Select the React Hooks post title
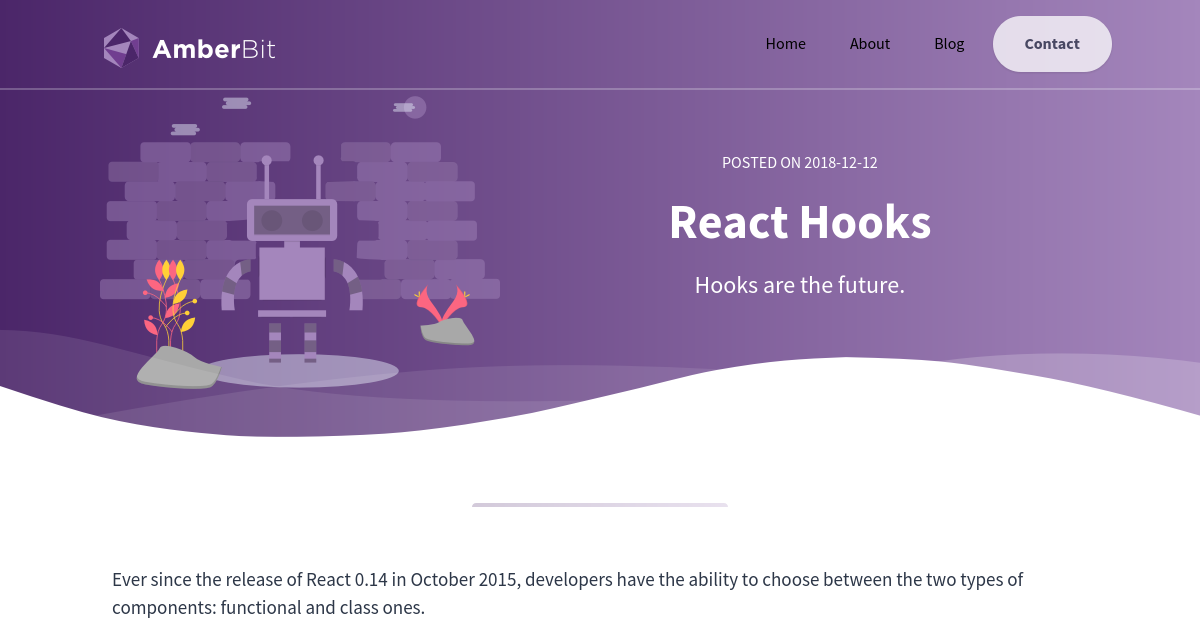This screenshot has width=1200, height=627. pos(800,222)
